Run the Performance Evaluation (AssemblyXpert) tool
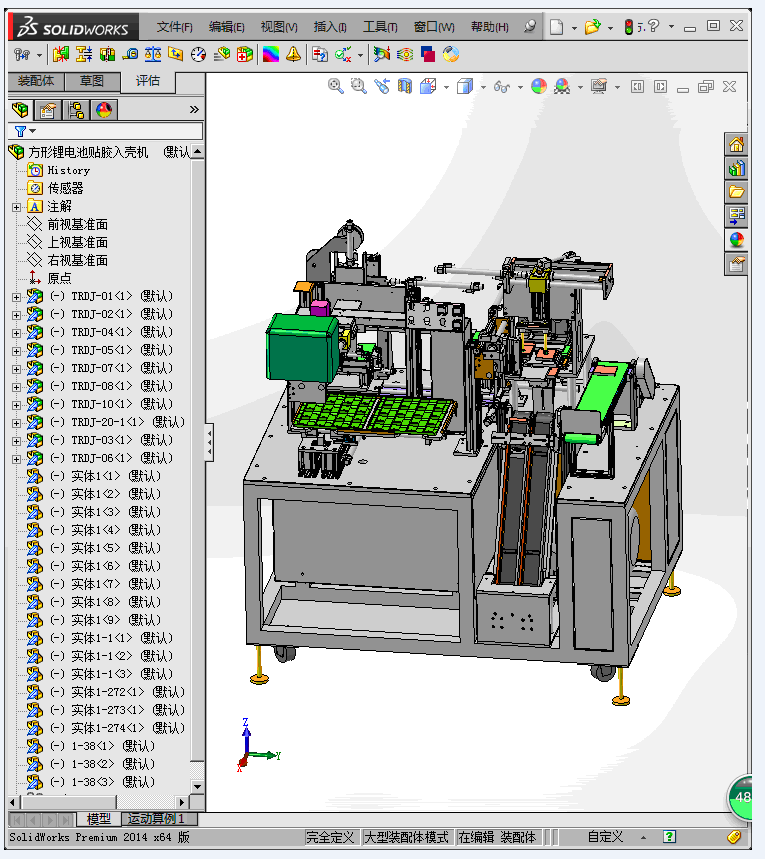This screenshot has height=859, width=765. pos(245,54)
